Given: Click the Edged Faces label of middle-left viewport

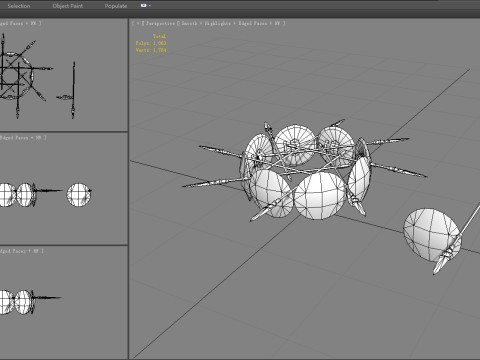Looking at the screenshot, I should [x=14, y=138].
